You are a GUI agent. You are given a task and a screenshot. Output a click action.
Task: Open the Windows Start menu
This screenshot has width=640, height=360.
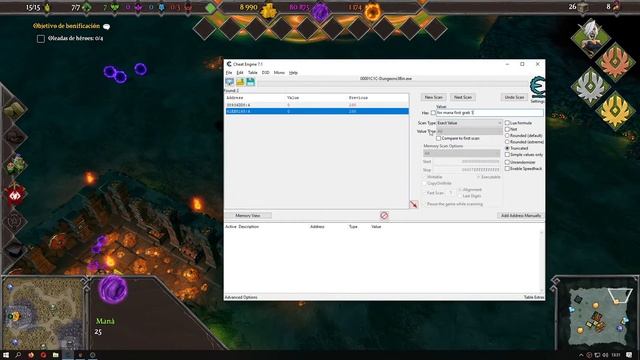[6, 355]
